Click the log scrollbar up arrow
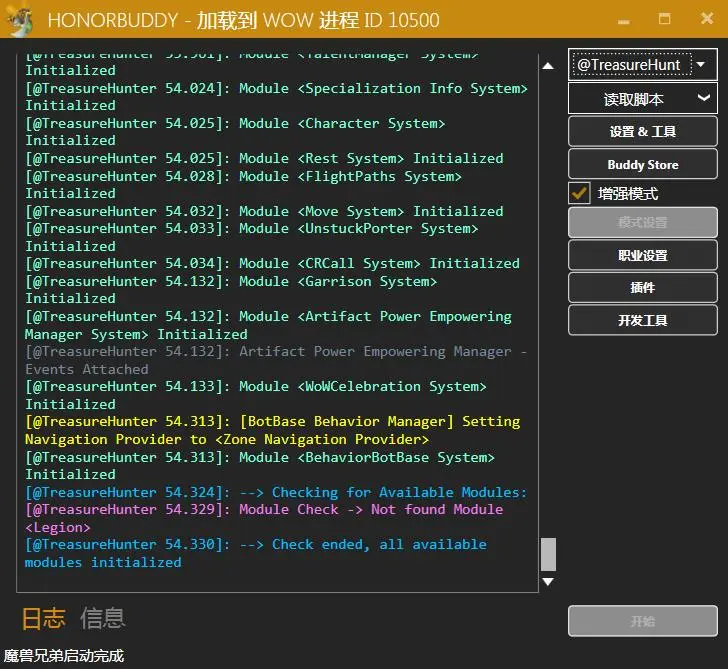 click(548, 66)
